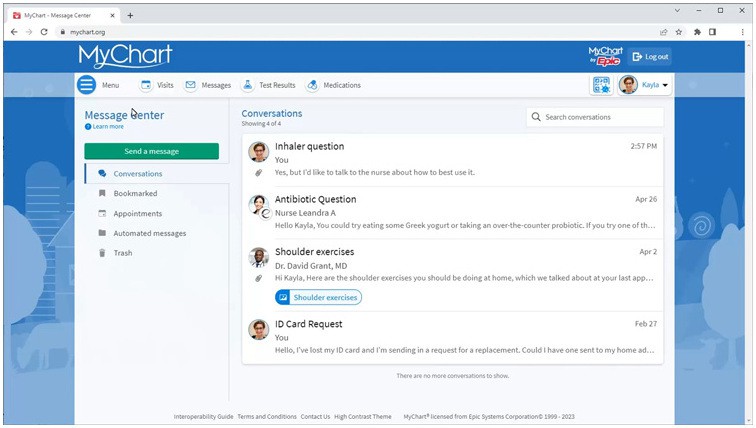
Task: Click the search magnifier icon
Action: click(x=536, y=117)
